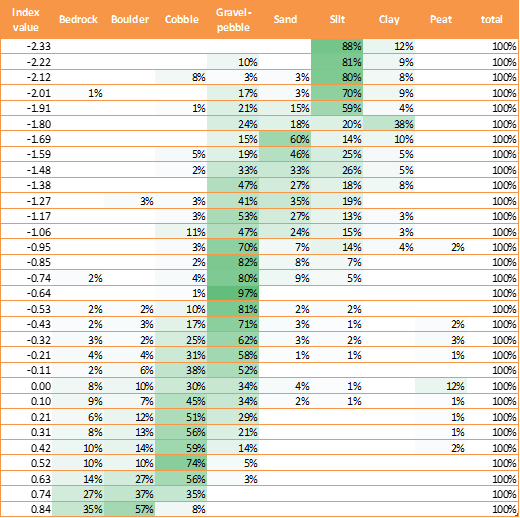Select the index value -0.64 cell
Image resolution: width=520 pixels, height=518 pixels.
[x=26, y=293]
